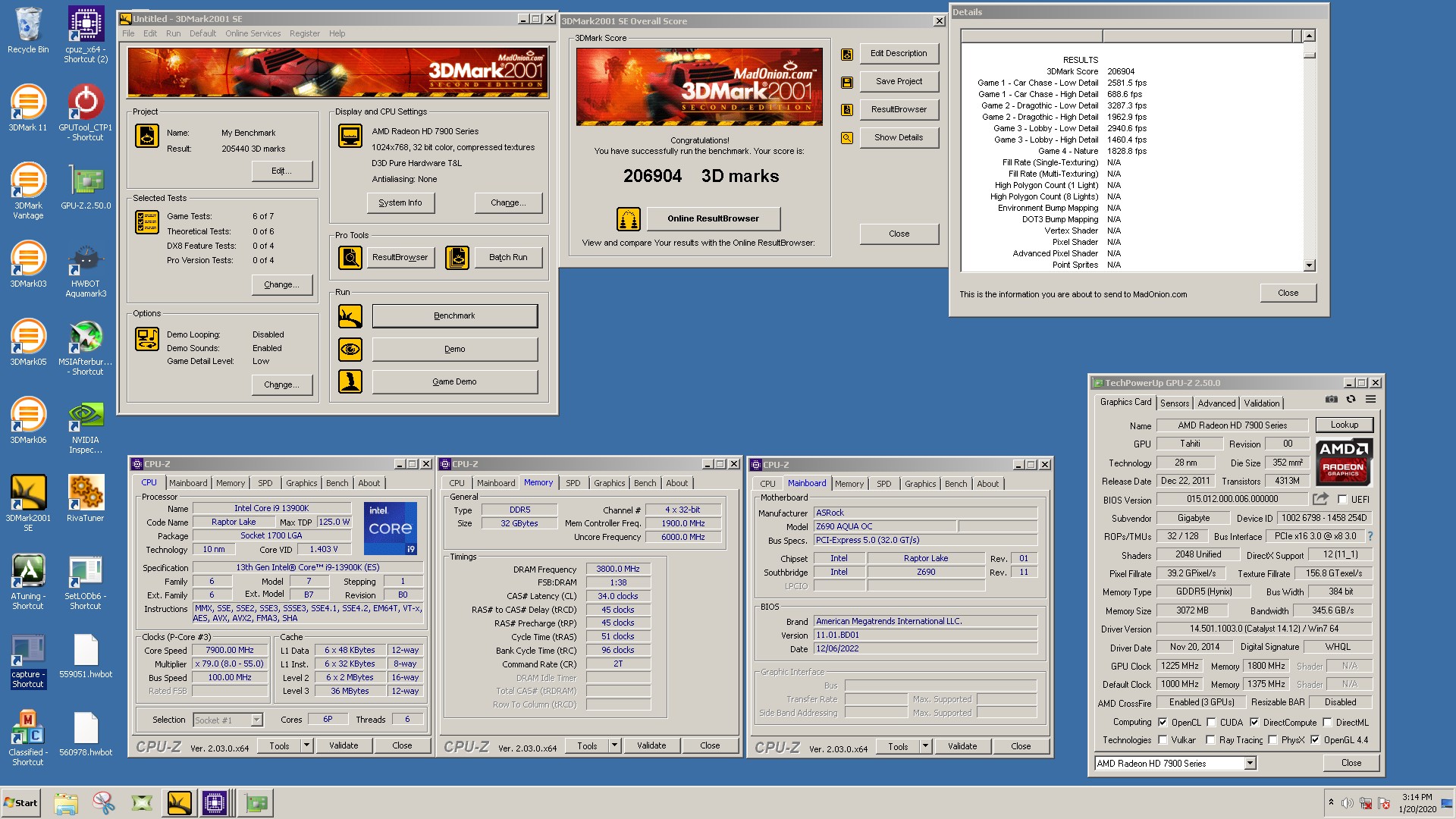Expand Tools dropdown arrow in CPU-Z CPU window

point(306,746)
